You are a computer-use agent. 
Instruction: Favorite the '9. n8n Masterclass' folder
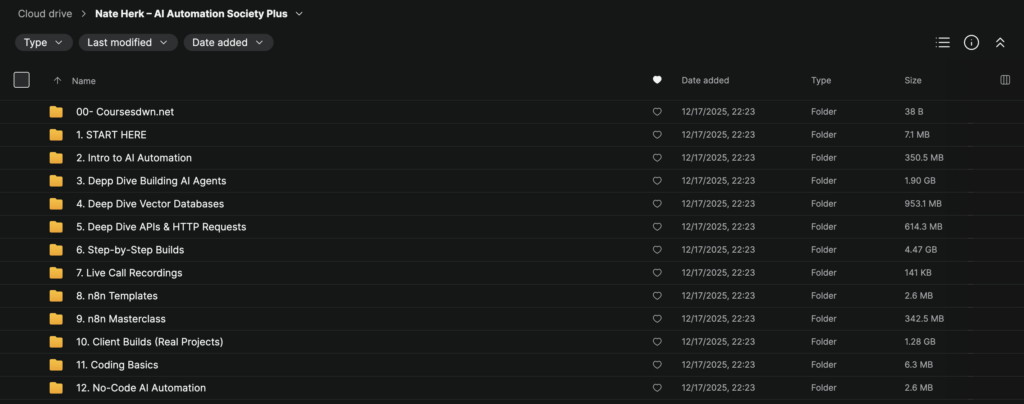coord(657,319)
